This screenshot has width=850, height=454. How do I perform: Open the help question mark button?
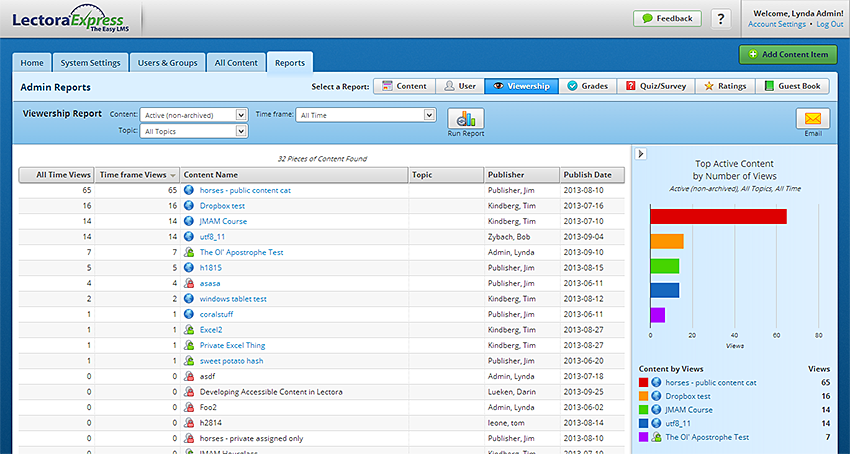720,18
